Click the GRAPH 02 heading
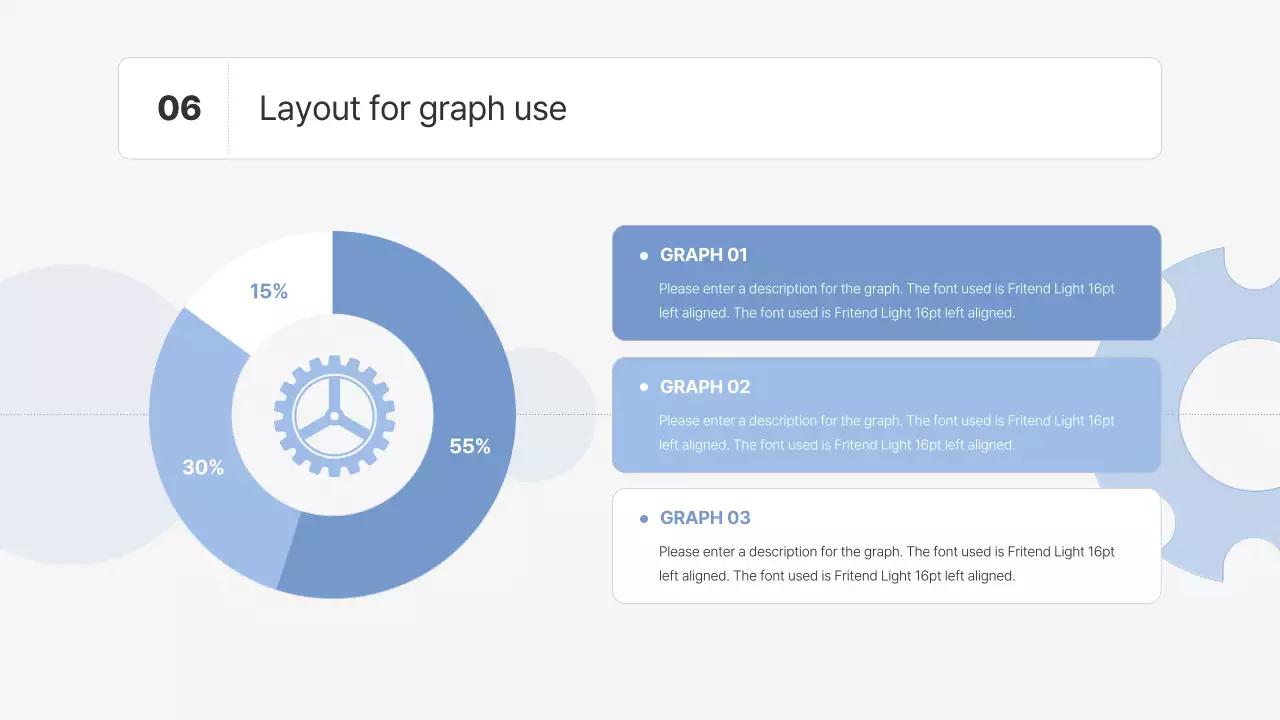 (705, 387)
